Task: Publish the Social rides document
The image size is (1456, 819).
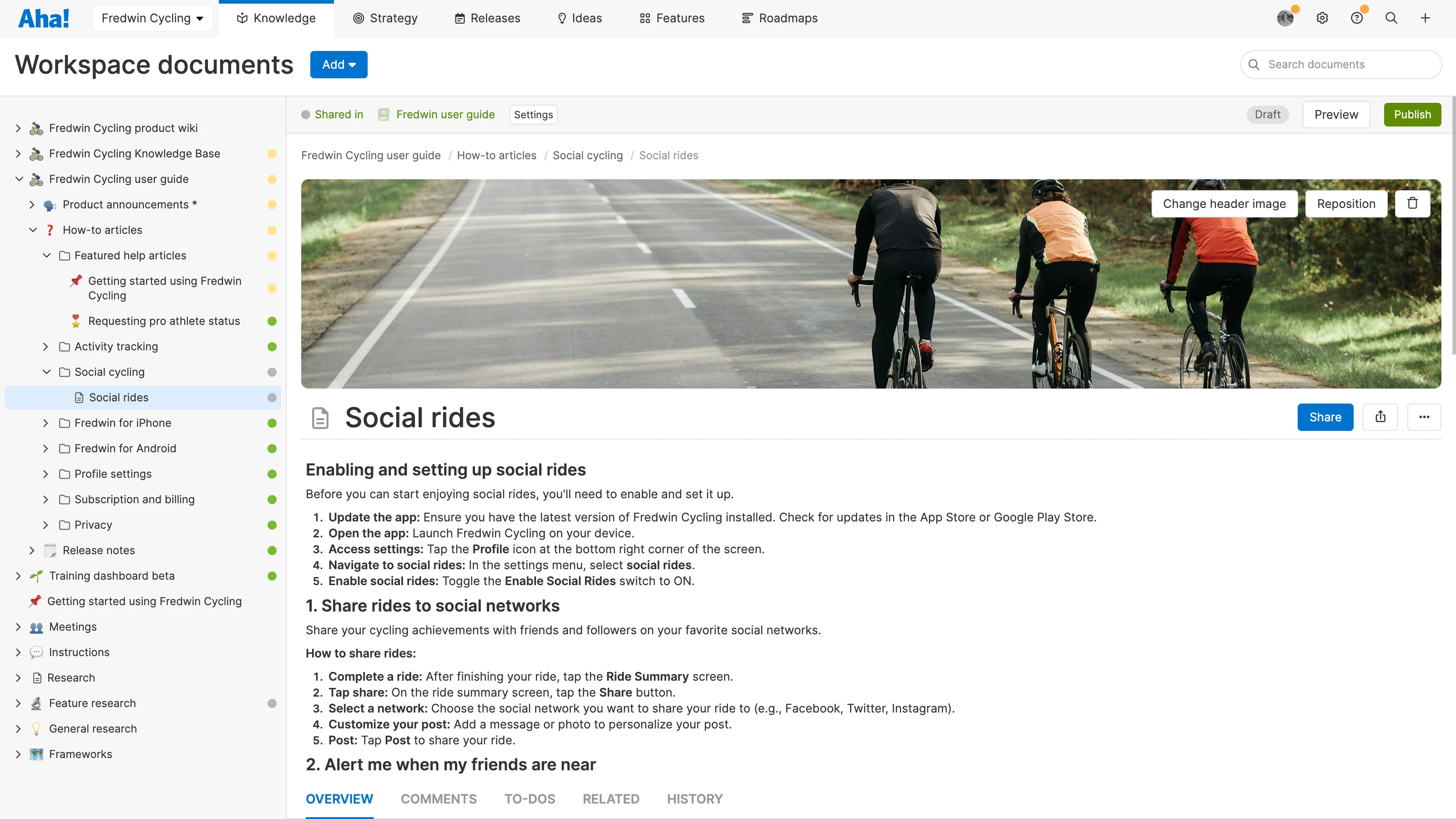Action: pos(1412,114)
